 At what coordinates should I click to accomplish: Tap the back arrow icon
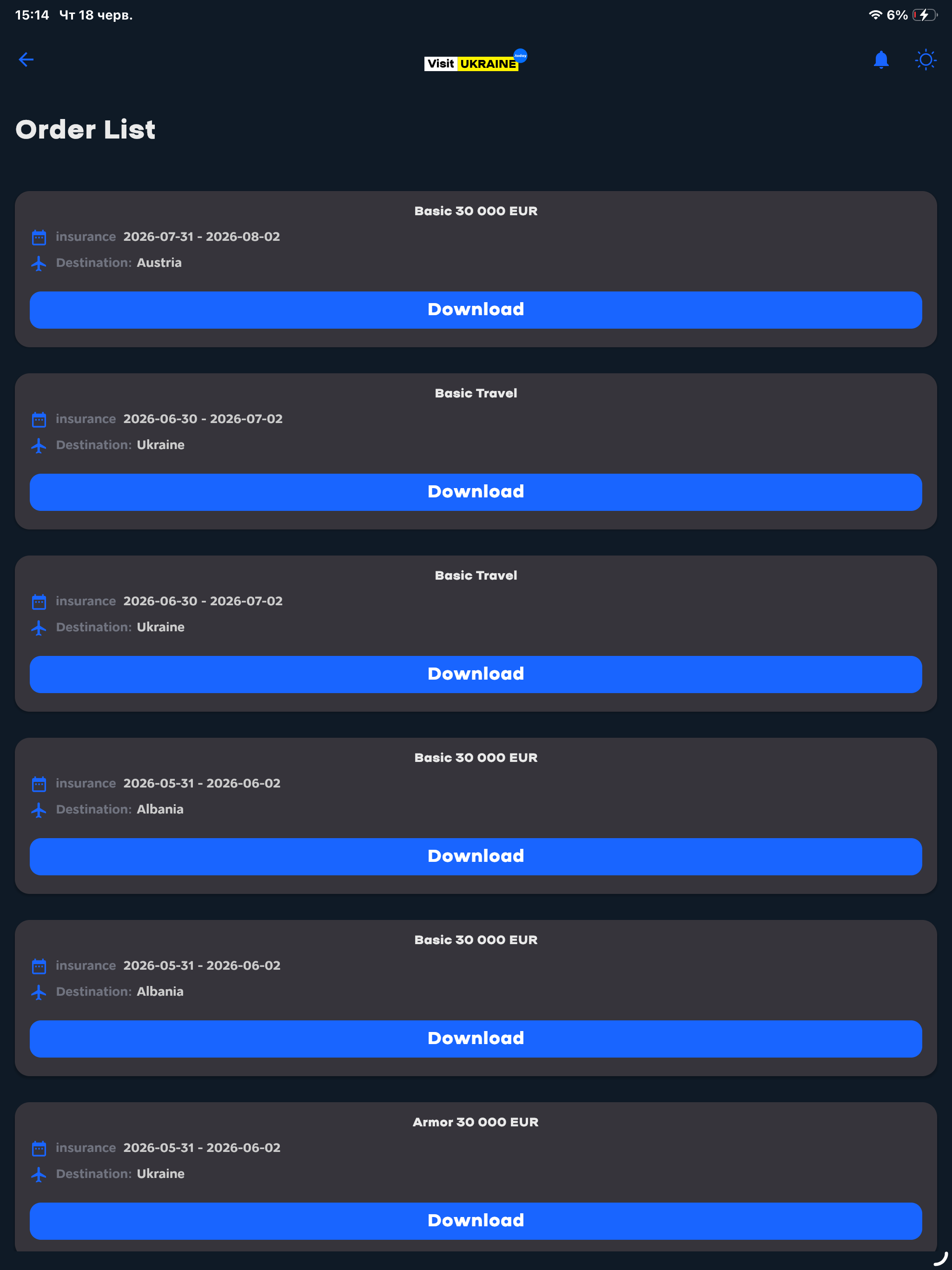[26, 60]
